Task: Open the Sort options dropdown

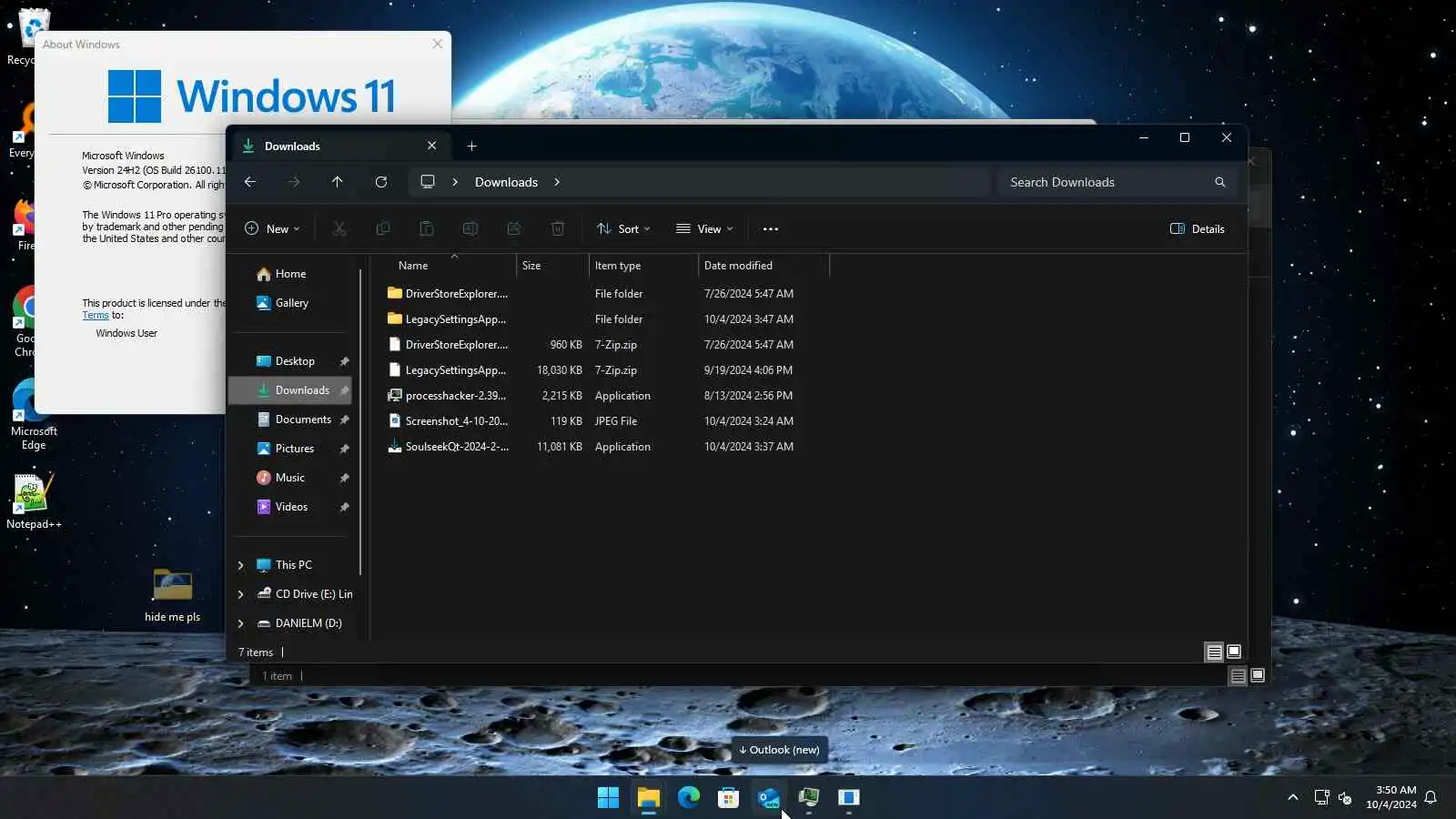Action: point(623,229)
